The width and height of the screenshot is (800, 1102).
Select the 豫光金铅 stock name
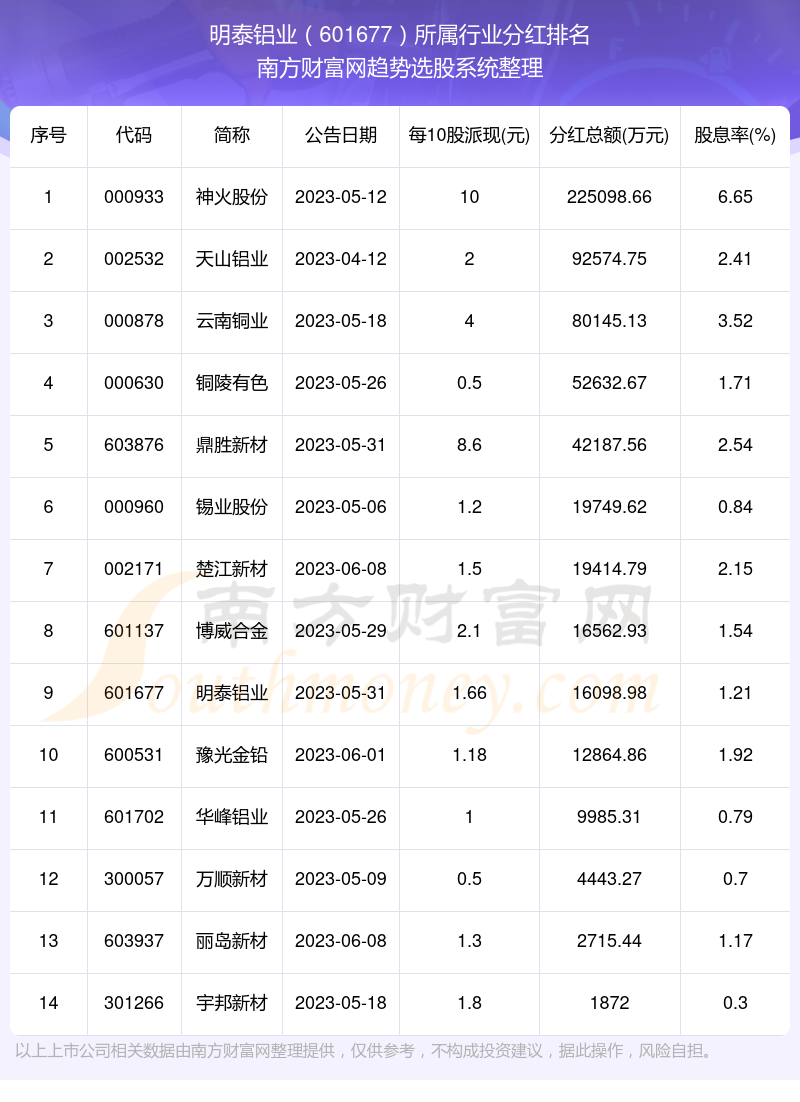231,755
